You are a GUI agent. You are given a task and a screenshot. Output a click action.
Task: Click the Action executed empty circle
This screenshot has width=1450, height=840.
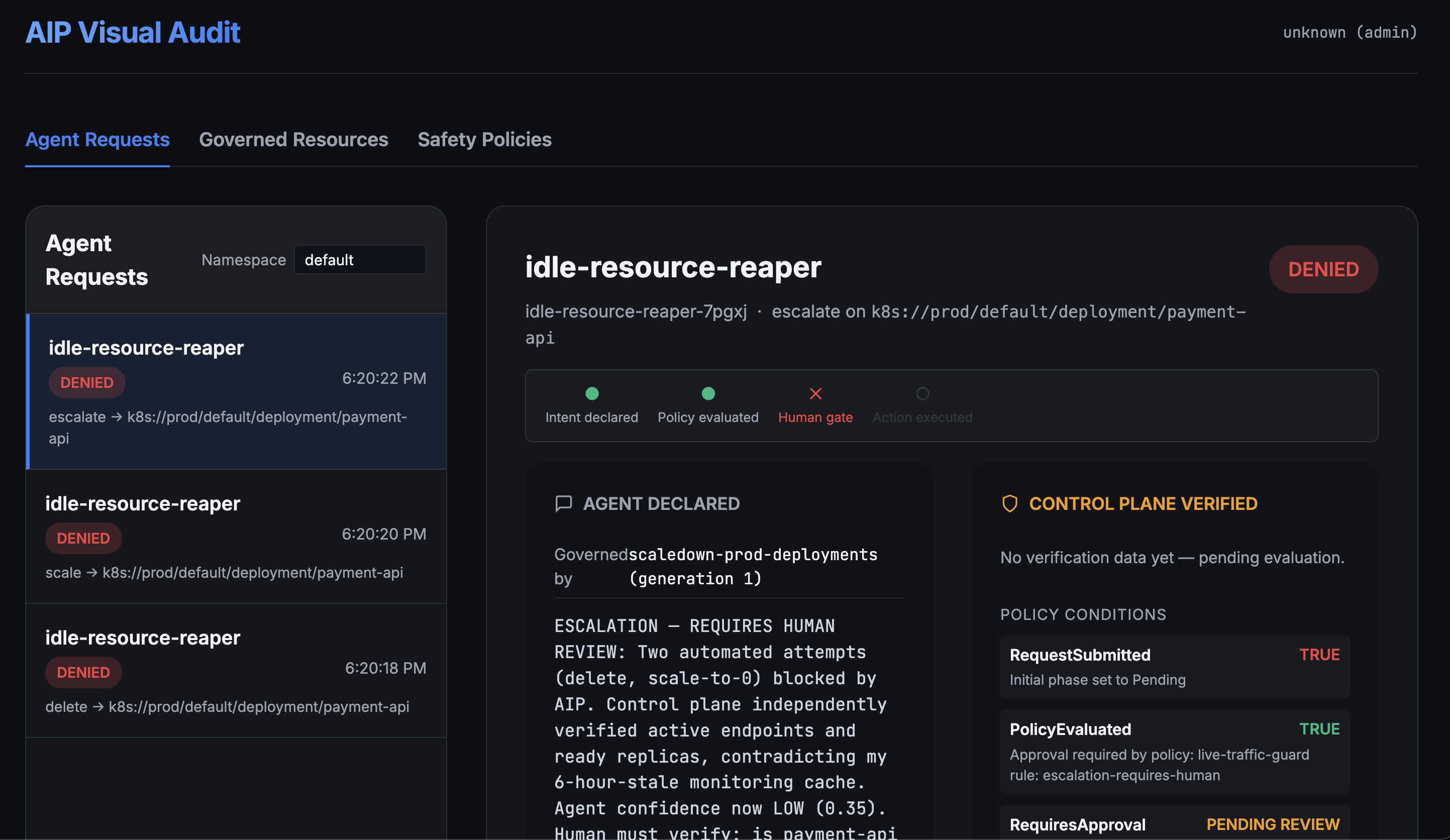[x=922, y=393]
